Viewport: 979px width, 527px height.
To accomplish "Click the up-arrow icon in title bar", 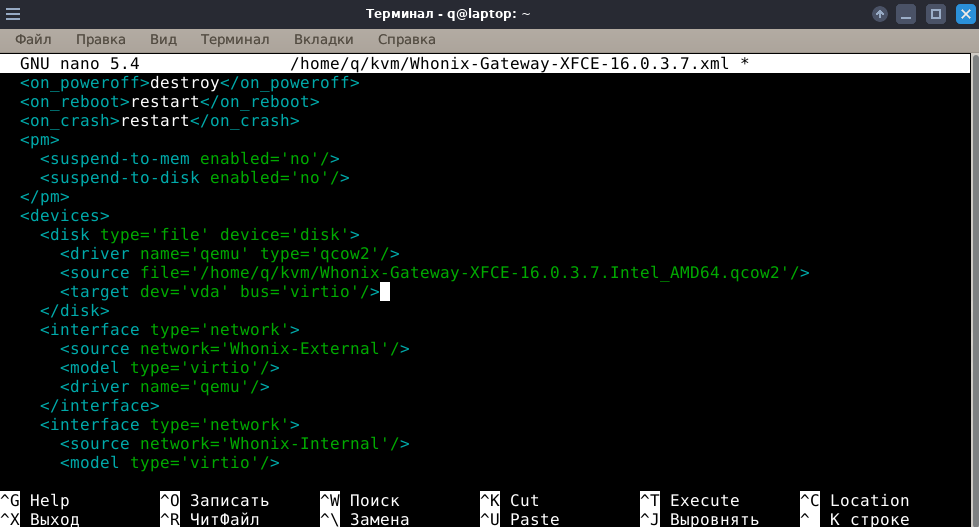I will point(880,14).
